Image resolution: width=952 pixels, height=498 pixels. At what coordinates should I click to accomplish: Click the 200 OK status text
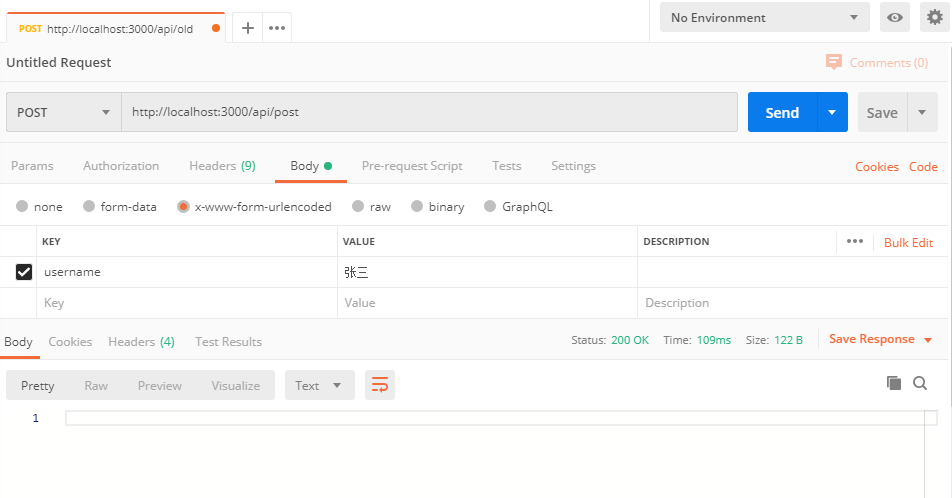(x=630, y=340)
